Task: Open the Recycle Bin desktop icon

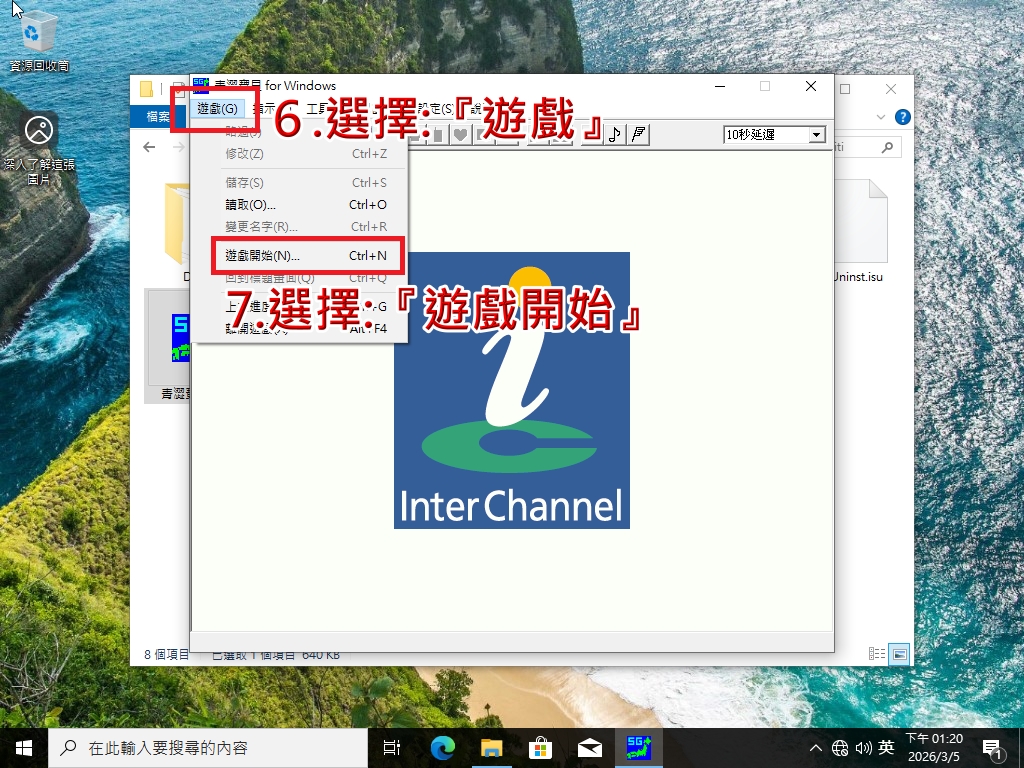Action: pos(39,40)
